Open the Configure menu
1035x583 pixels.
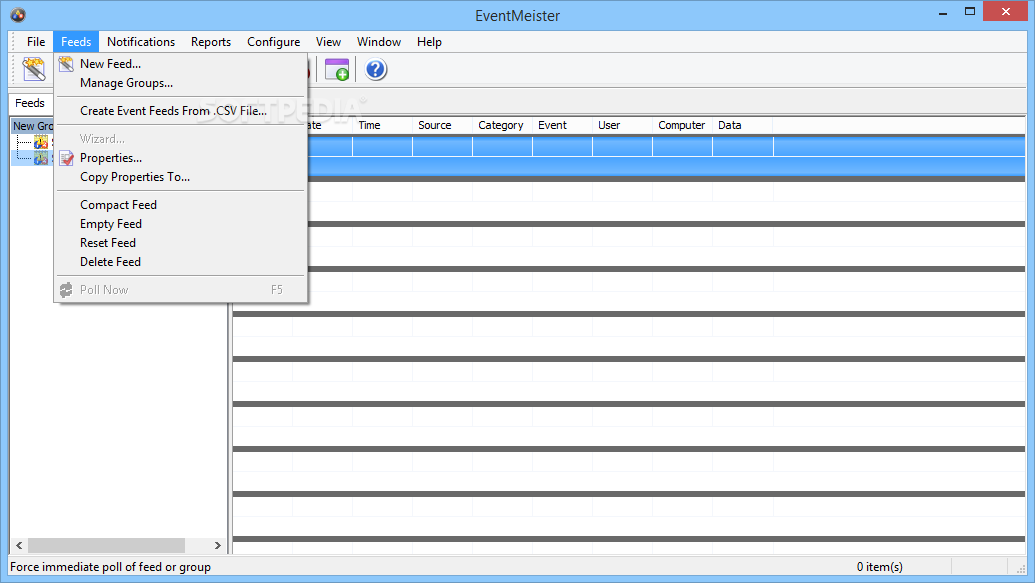click(x=273, y=42)
